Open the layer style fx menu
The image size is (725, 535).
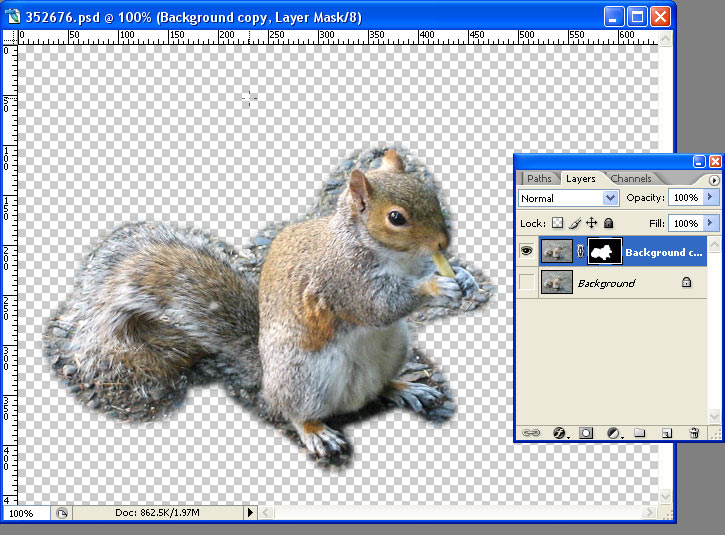[x=559, y=433]
